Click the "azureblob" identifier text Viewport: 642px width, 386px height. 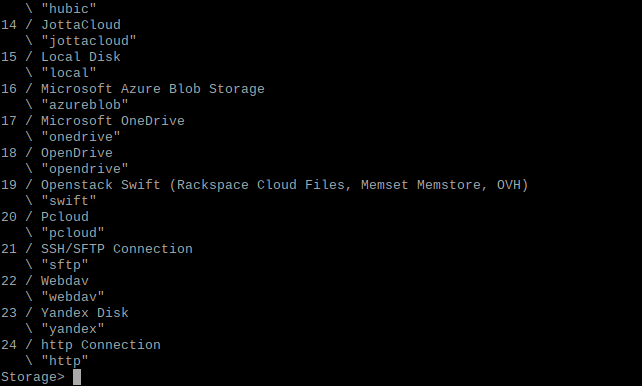[85, 105]
